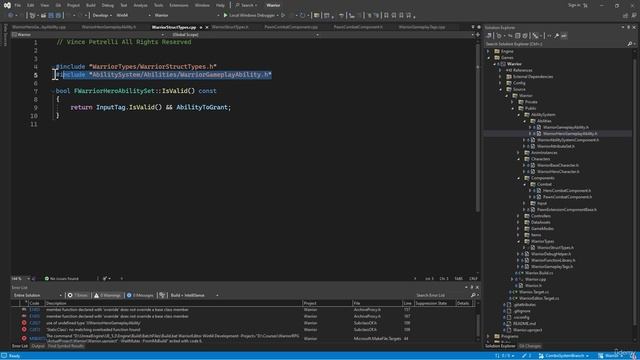Toggle the Errors filter in Error List
The width and height of the screenshot is (640, 360).
[78, 295]
